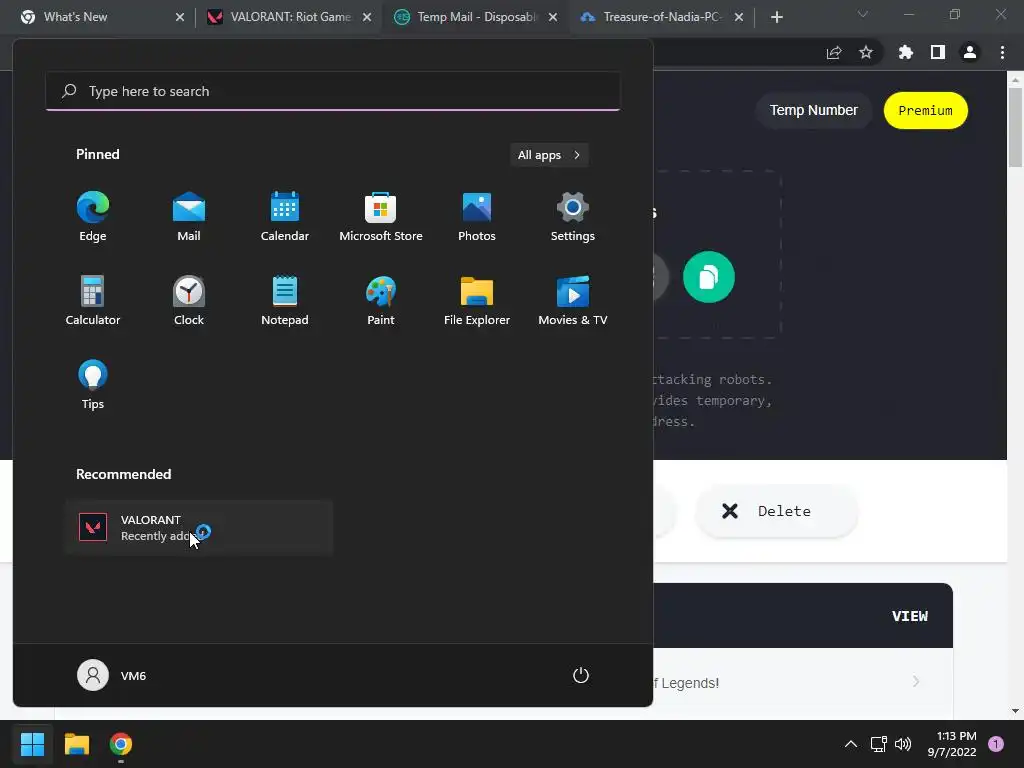
Task: Click the taskbar clock and date
Action: (952, 744)
